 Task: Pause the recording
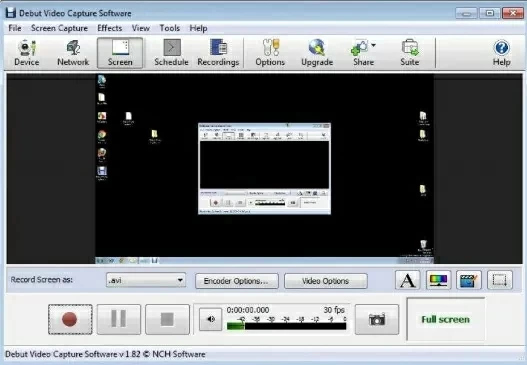coord(119,319)
